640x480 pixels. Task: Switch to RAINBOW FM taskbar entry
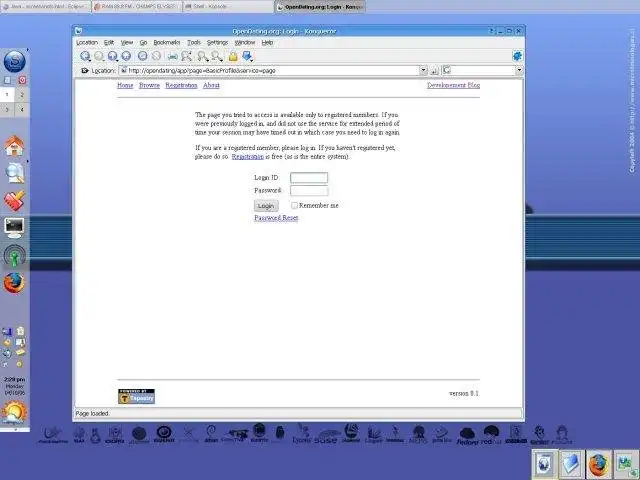point(137,7)
